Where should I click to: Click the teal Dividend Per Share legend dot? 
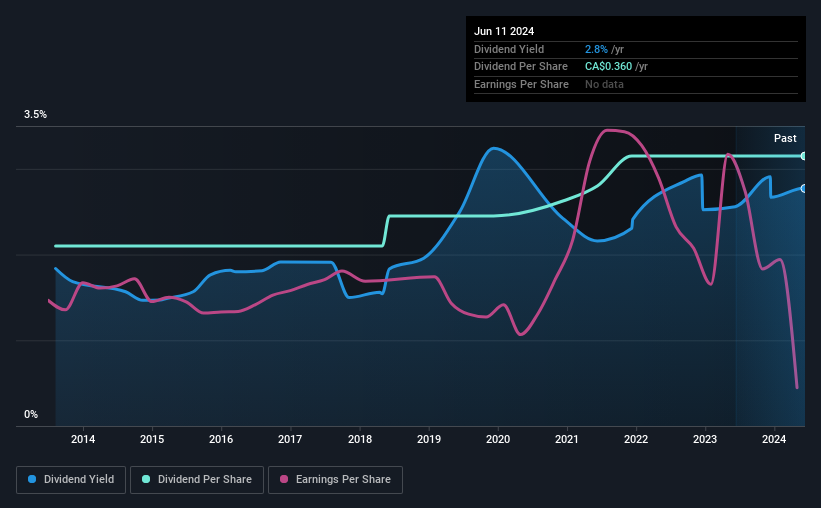point(146,479)
